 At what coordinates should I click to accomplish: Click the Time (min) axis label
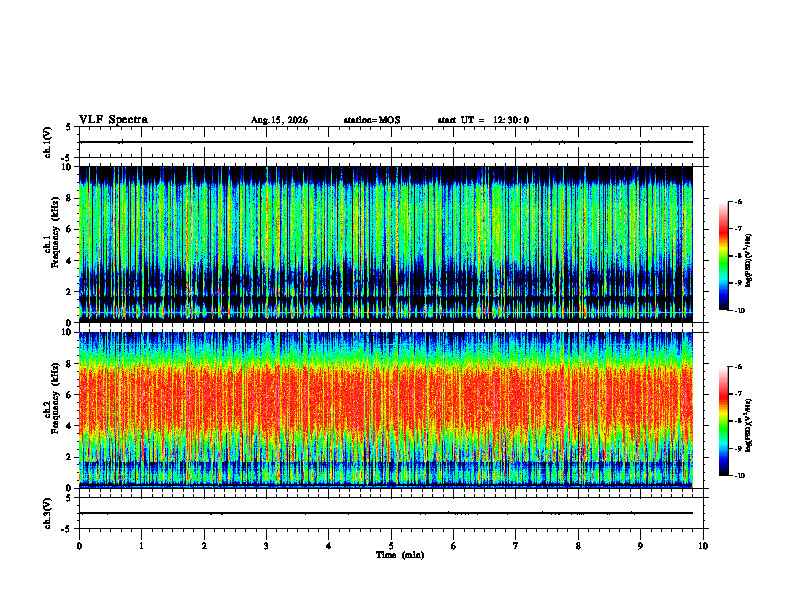pos(400,555)
